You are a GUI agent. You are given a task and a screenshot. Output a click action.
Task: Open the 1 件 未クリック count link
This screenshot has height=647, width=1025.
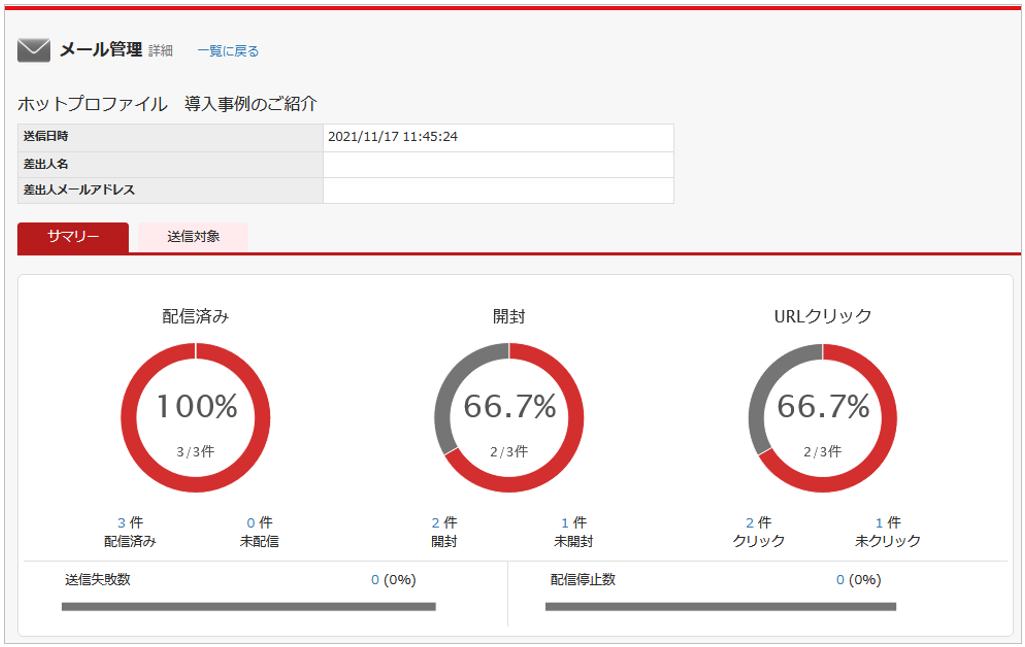coord(879,522)
